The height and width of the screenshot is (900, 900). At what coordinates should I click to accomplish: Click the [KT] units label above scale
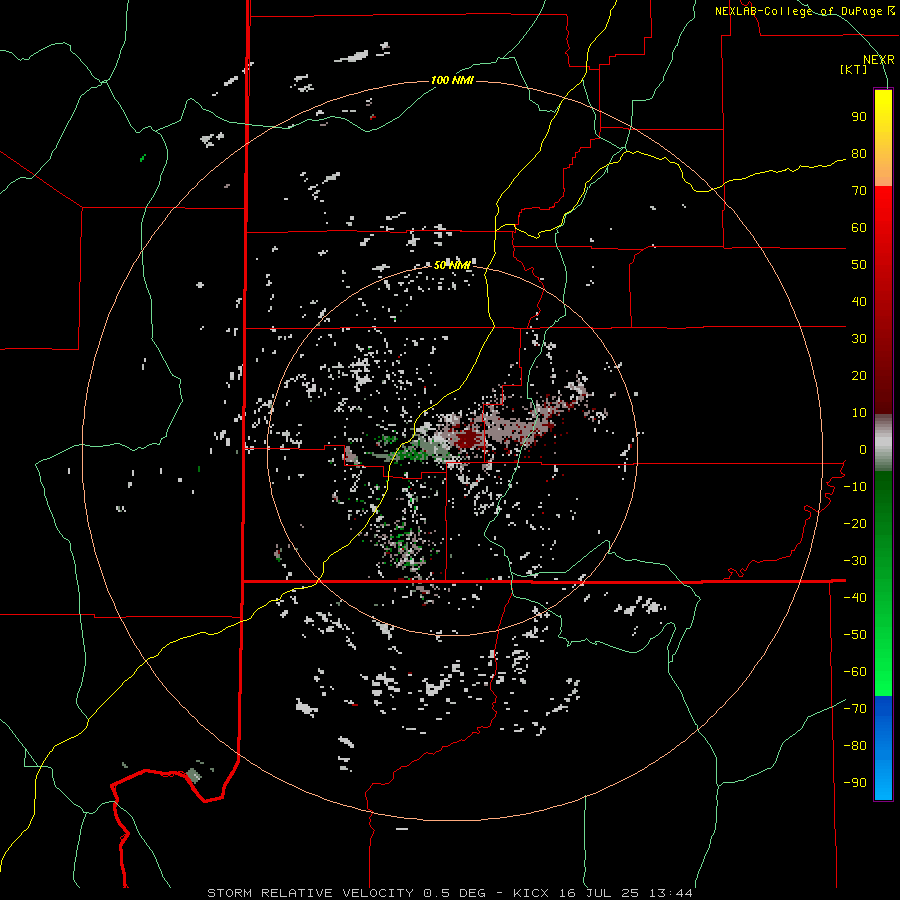(x=853, y=69)
